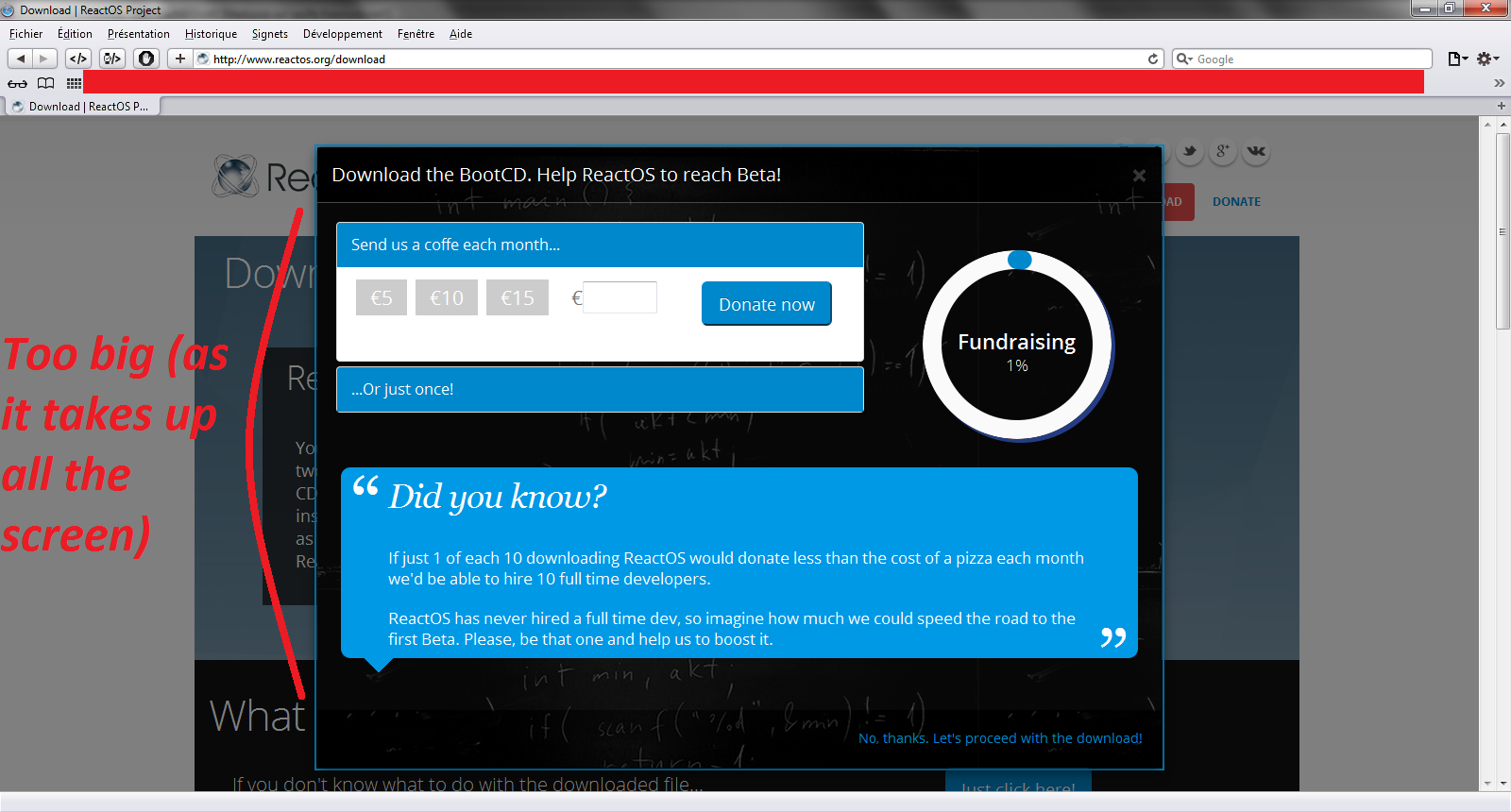The height and width of the screenshot is (812, 1511).
Task: Show hidden bookmarks bar items with double chevron
Action: tap(1499, 84)
